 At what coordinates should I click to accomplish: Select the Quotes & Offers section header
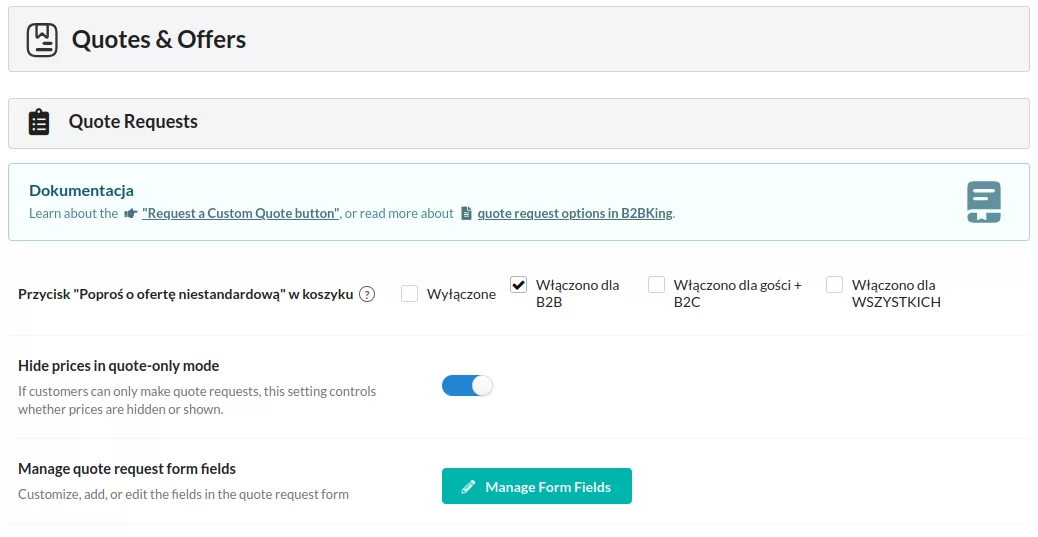coord(159,39)
